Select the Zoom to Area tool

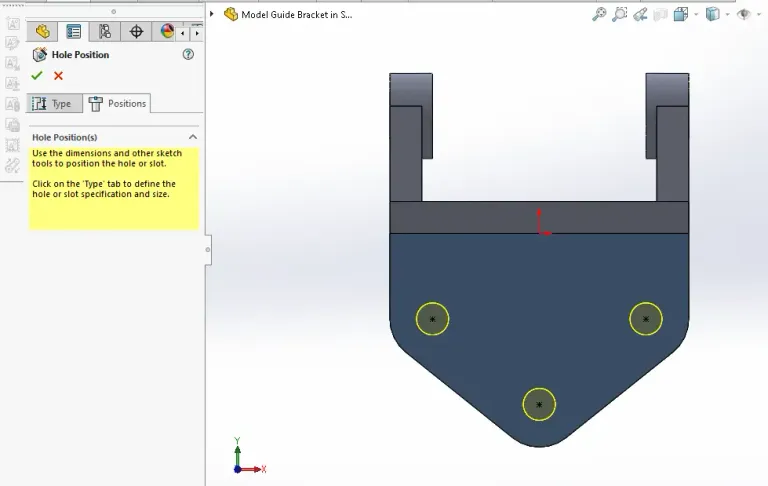click(x=620, y=14)
